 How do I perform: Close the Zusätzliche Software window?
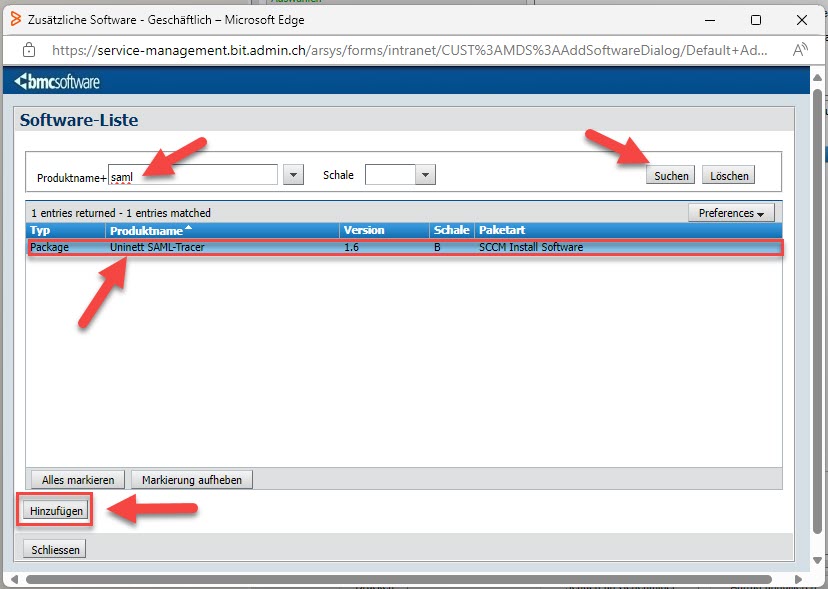[x=802, y=20]
